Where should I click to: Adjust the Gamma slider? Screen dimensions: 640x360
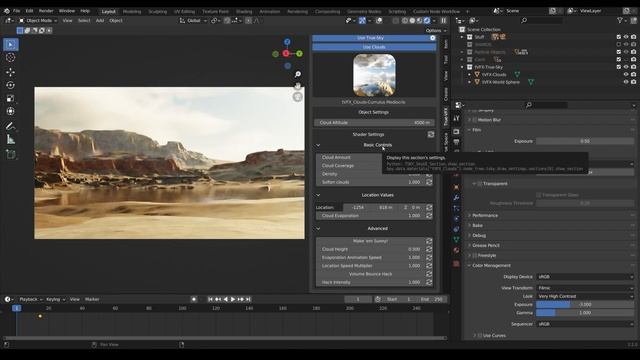tap(585, 313)
